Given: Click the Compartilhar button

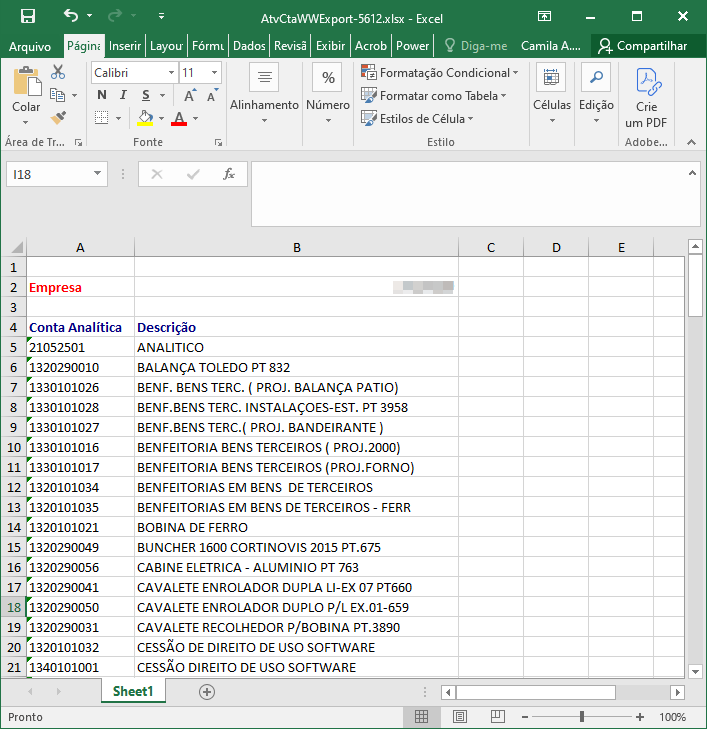Looking at the screenshot, I should [643, 46].
